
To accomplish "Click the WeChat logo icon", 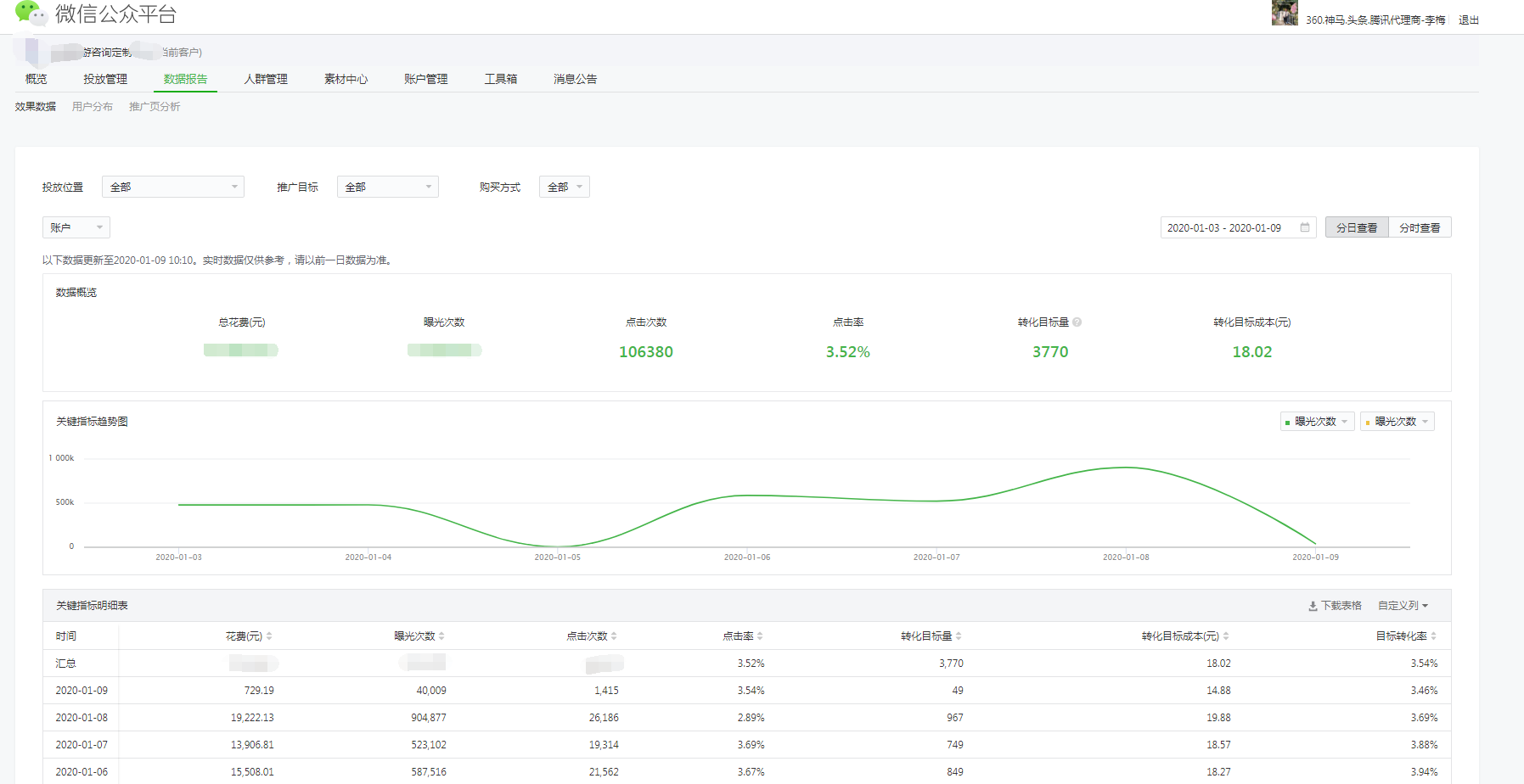I will pyautogui.click(x=30, y=13).
